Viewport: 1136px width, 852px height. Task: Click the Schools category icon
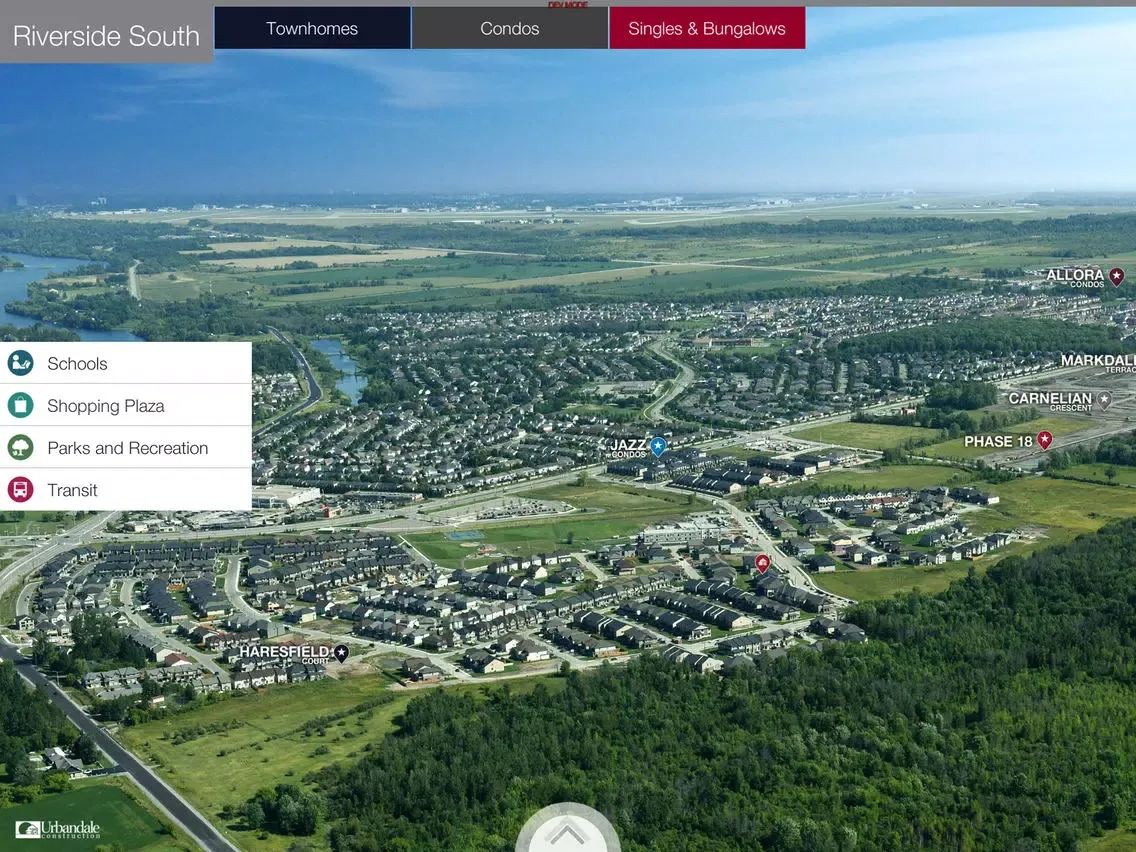(x=20, y=363)
